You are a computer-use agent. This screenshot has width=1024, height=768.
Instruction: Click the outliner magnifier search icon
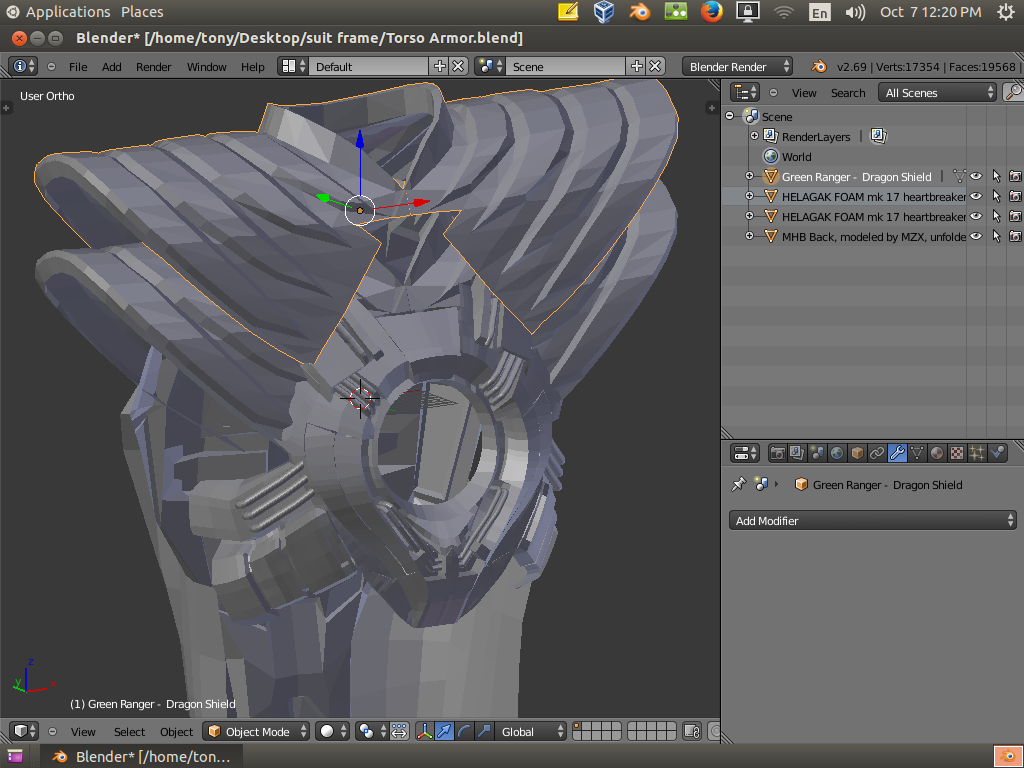tap(1013, 92)
